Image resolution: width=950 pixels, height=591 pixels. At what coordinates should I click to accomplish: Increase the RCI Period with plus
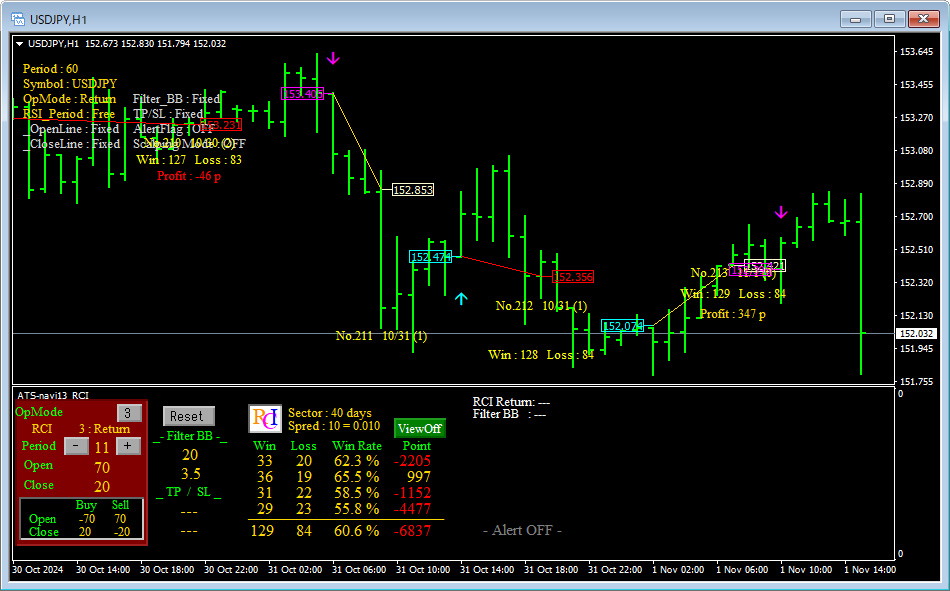[128, 446]
